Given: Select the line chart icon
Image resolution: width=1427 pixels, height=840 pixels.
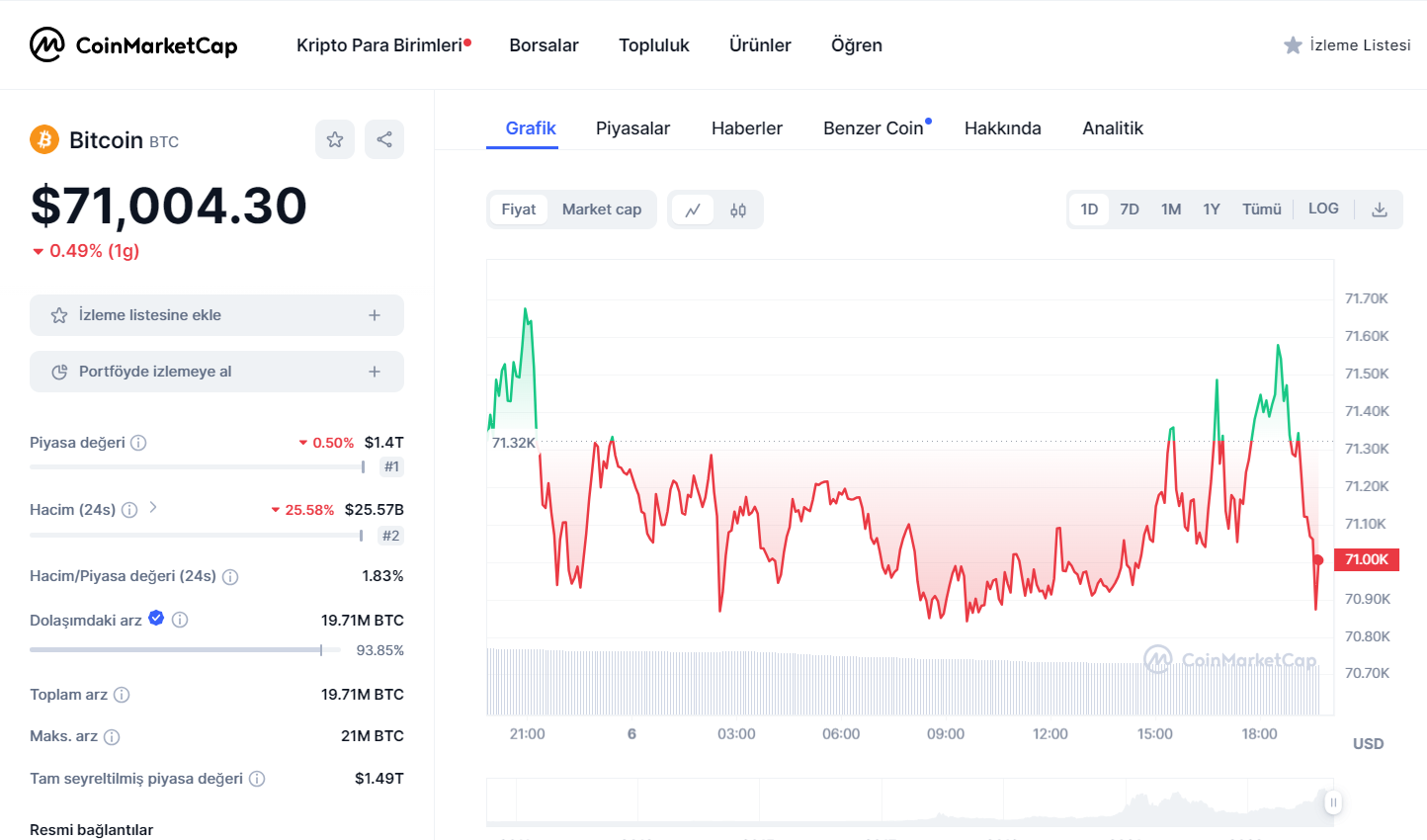Looking at the screenshot, I should point(693,210).
